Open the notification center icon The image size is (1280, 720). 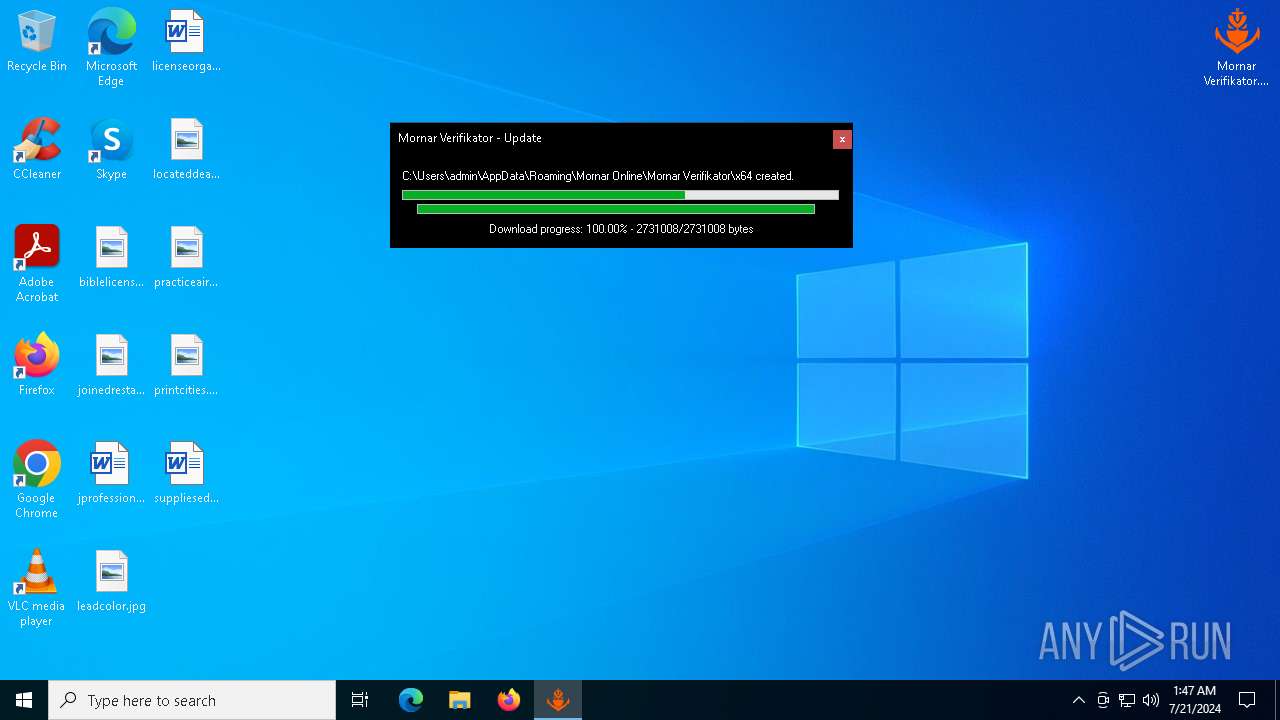pyautogui.click(x=1247, y=700)
